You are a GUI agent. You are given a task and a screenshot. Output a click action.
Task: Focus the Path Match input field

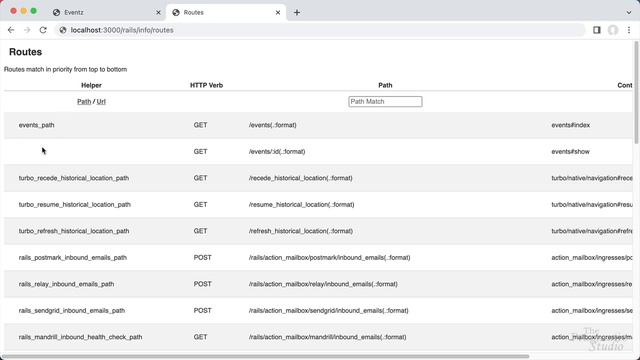pyautogui.click(x=385, y=102)
